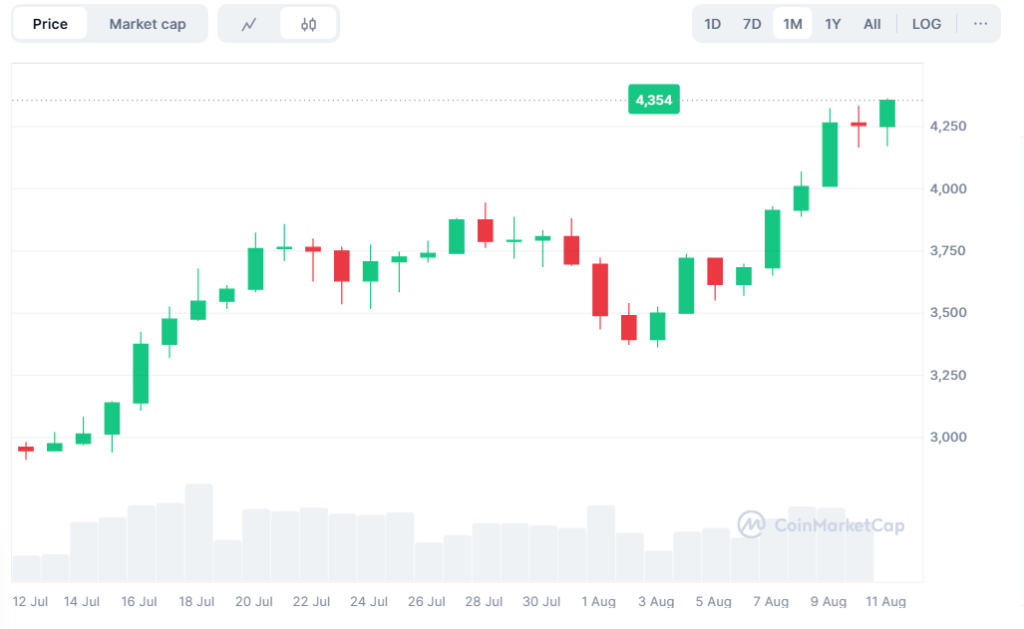Toggle LOG scale on chart
This screenshot has height=629, width=1024.
[926, 24]
